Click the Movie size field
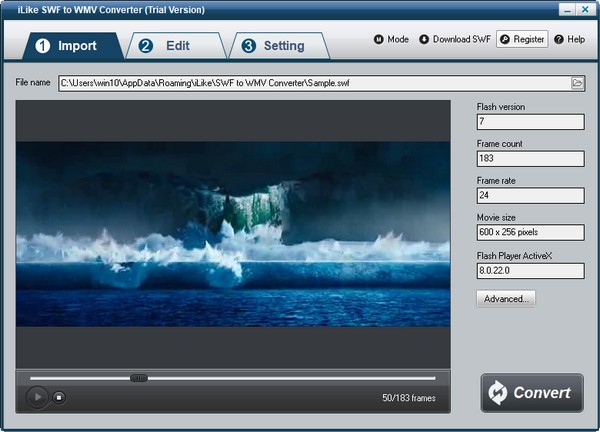 coord(530,233)
